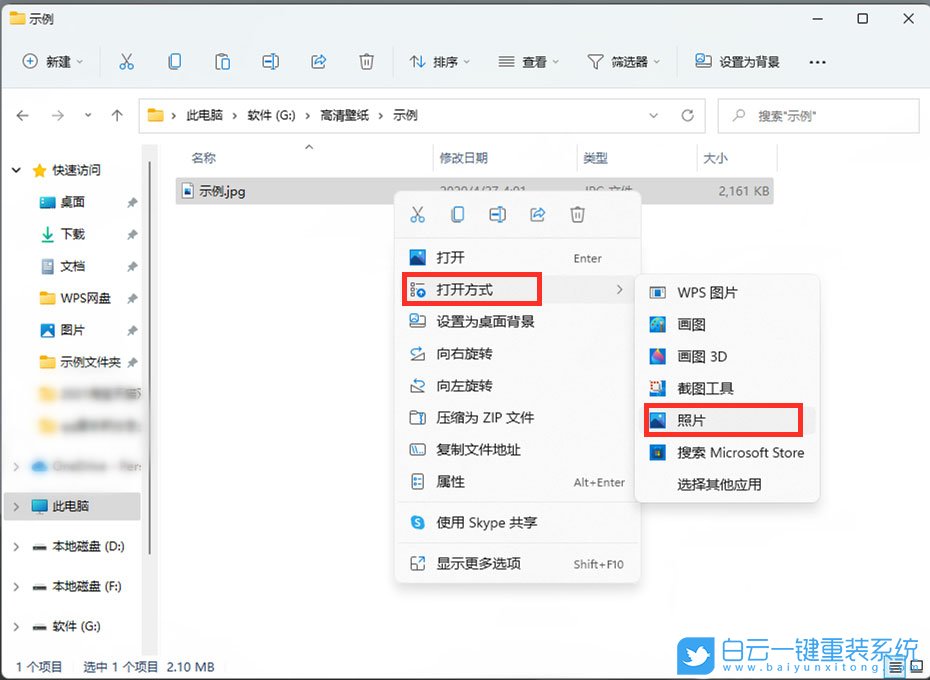Click the up-one-level arrow in navigation bar
Image resolution: width=930 pixels, height=680 pixels.
coord(117,115)
